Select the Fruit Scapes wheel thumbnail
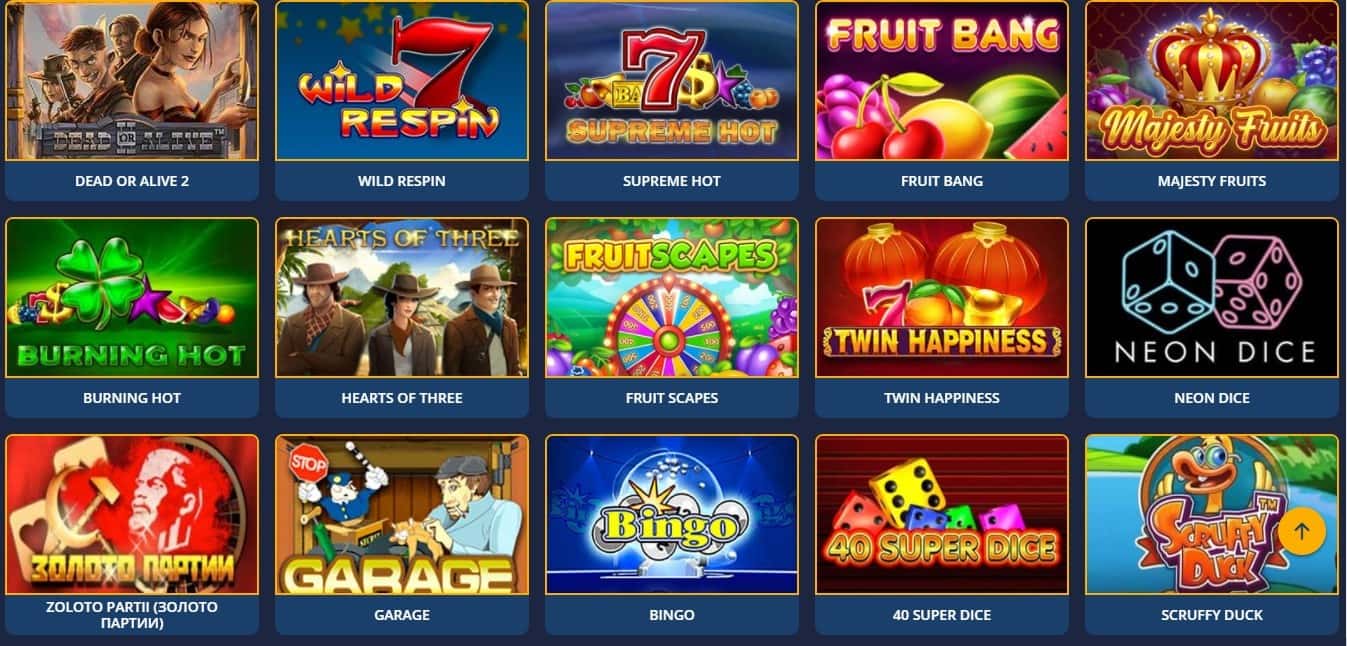This screenshot has height=646, width=1347. coord(672,297)
